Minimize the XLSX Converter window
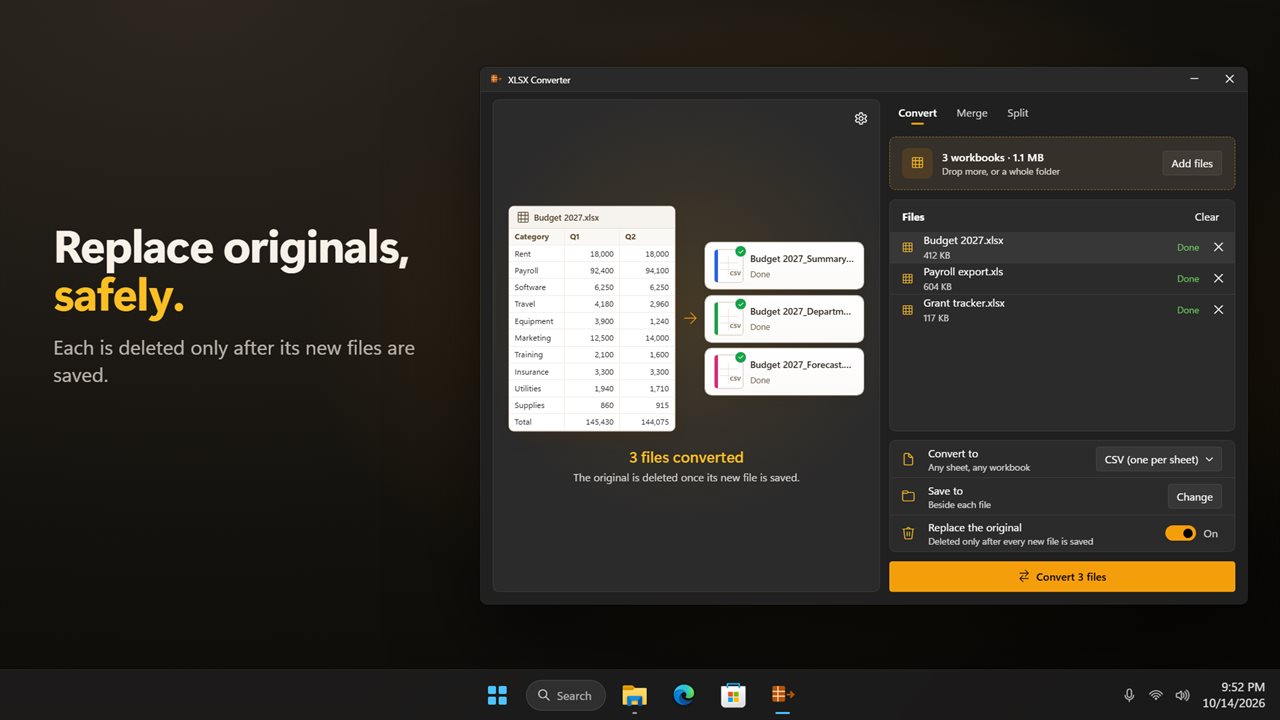Image resolution: width=1280 pixels, height=720 pixels. pyautogui.click(x=1194, y=79)
